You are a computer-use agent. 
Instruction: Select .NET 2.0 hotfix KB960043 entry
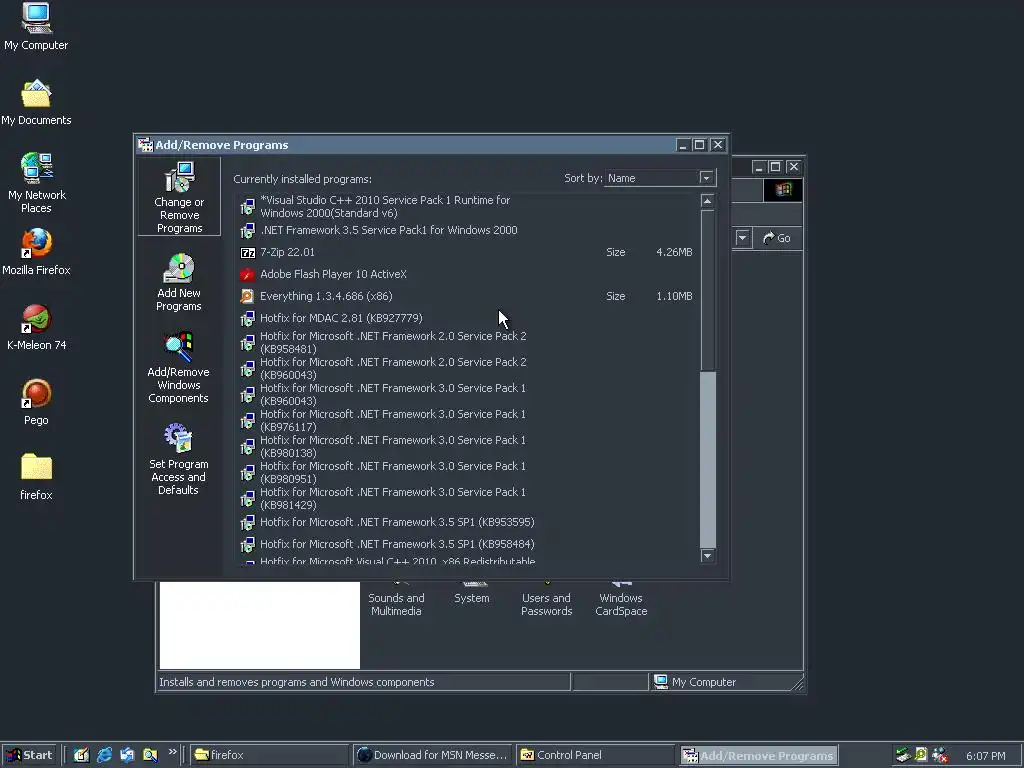pos(467,368)
